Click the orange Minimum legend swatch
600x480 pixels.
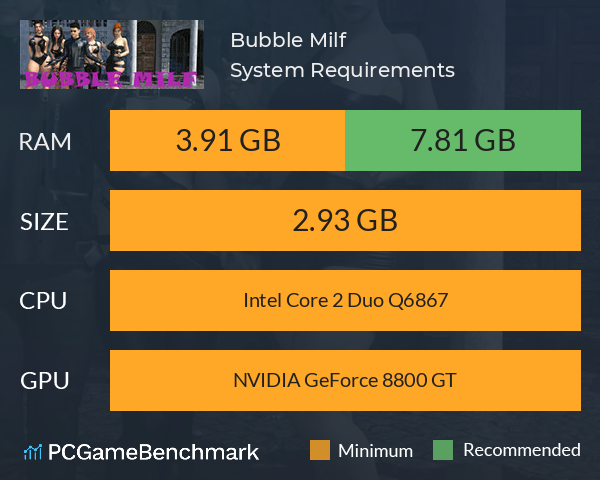320,450
